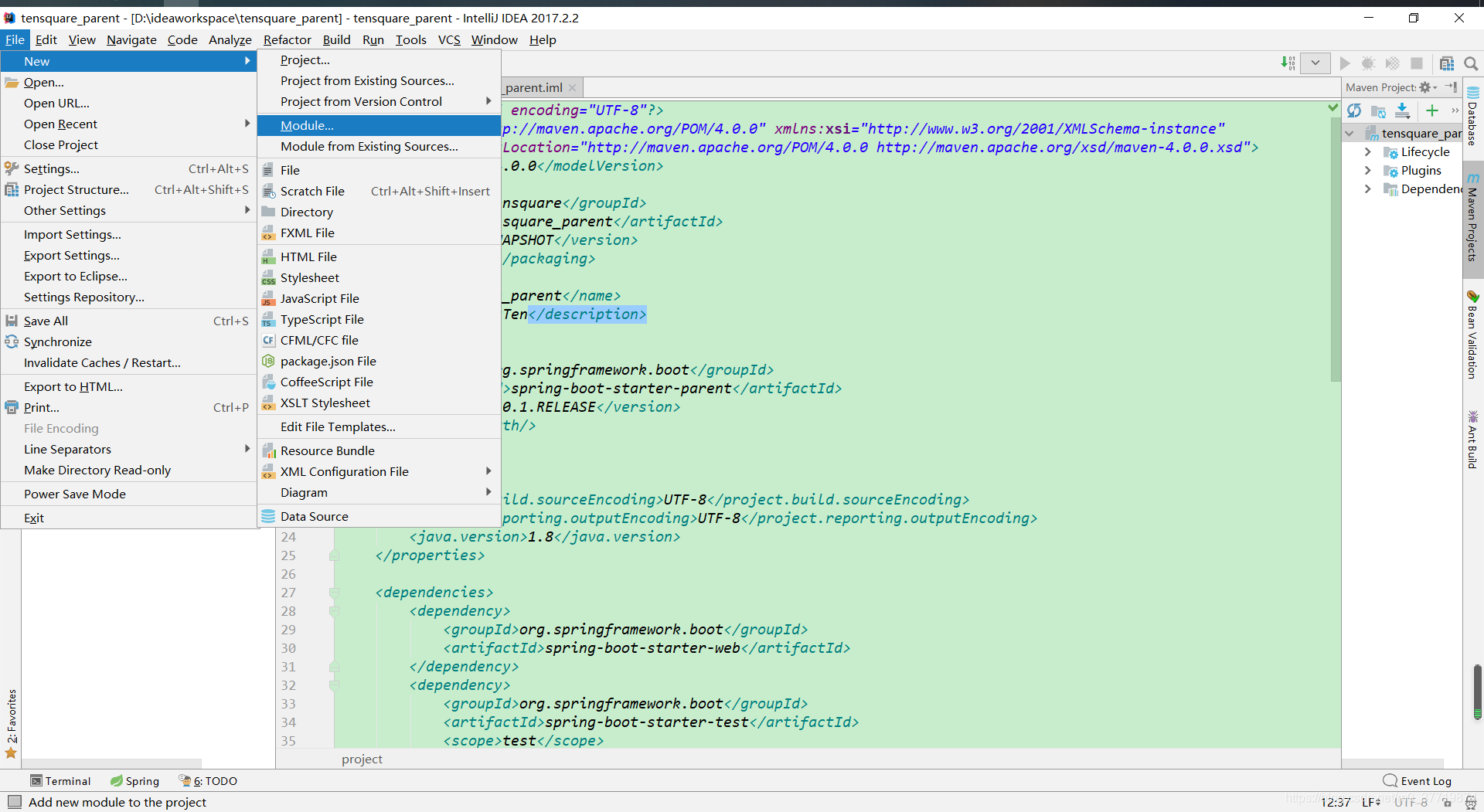Toggle Make Directory Read-only
Viewport: 1484px width, 812px height.
click(x=128, y=471)
